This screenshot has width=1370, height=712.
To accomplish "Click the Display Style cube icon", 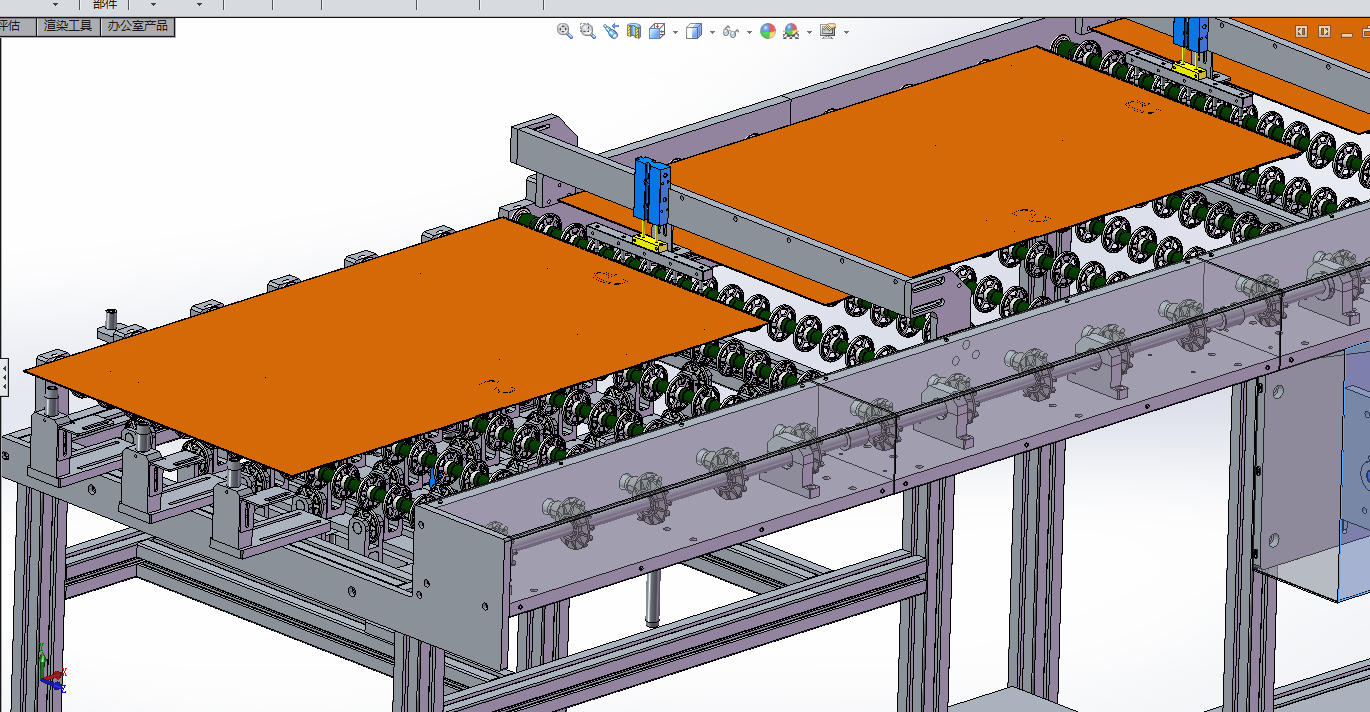I will pos(694,32).
